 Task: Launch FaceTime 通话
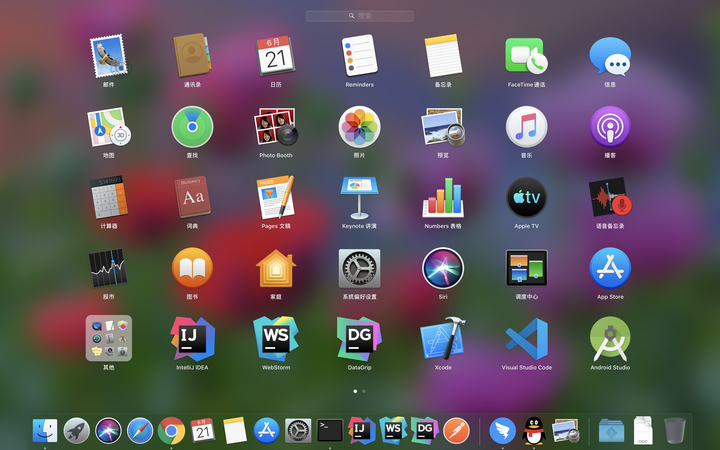(x=526, y=56)
